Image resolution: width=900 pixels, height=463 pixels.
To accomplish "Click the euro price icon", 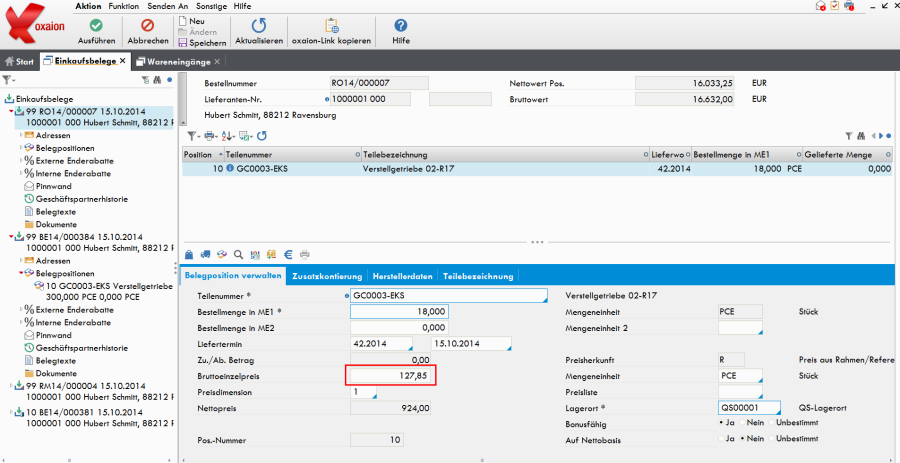I will click(x=289, y=254).
